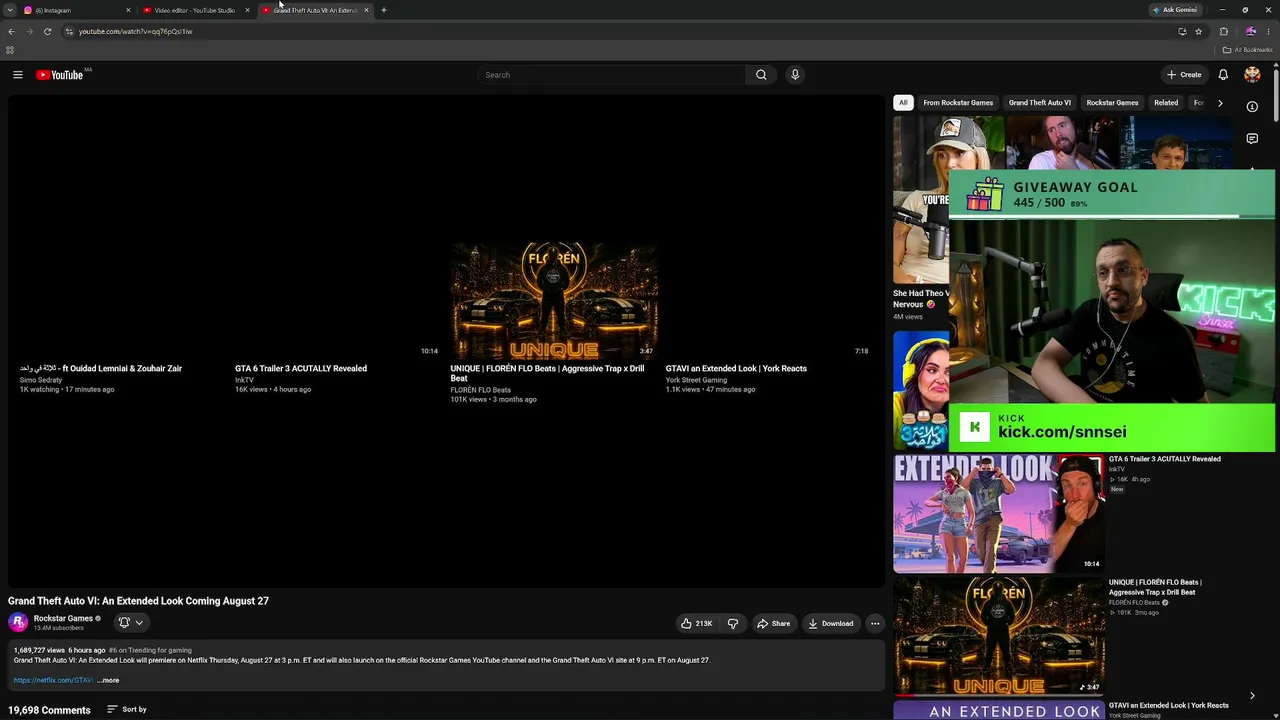Click the install app icon in address bar

tap(1182, 31)
